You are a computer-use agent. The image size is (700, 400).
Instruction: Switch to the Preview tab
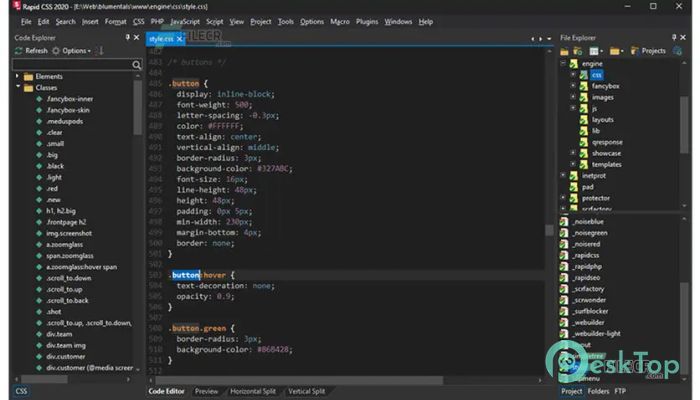tap(206, 392)
